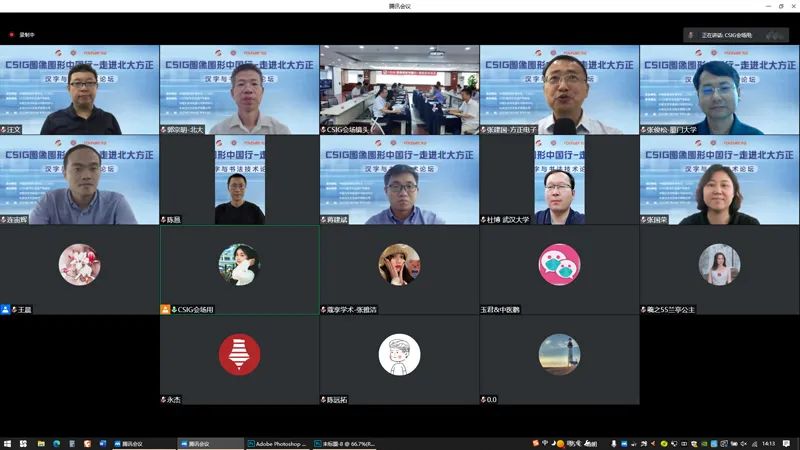Select 张俊松-厦门大学 video tile
This screenshot has width=800, height=450.
pyautogui.click(x=719, y=90)
